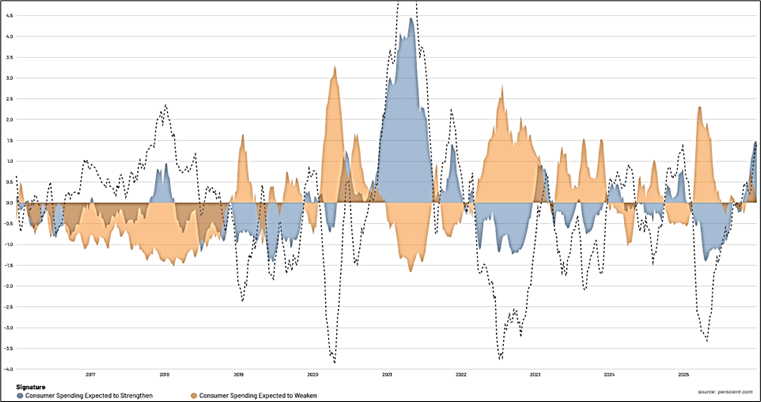Screen dimensions: 761x402
Task: Toggle Consumer Spending Expected to Strengthen series
Action: click(x=89, y=395)
